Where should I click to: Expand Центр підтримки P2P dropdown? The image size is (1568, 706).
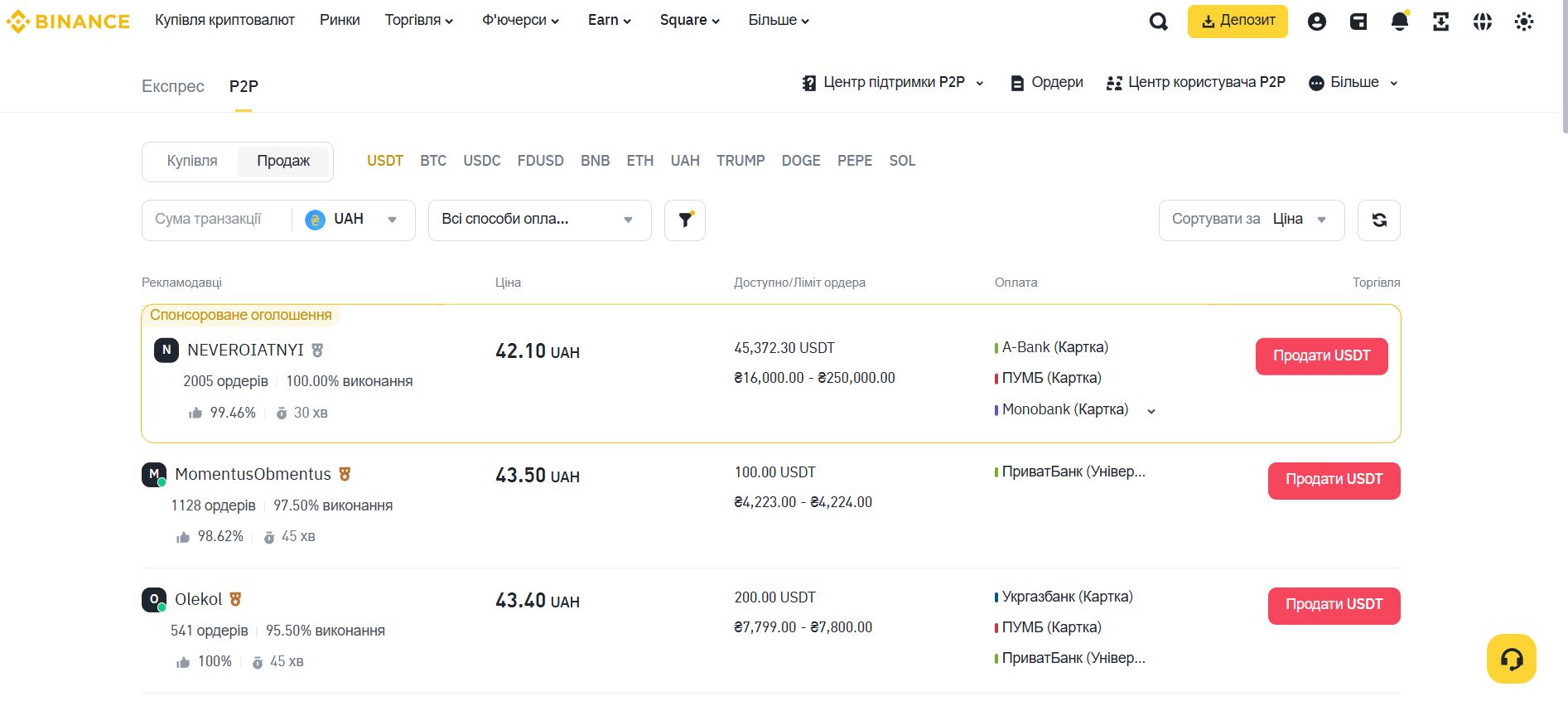point(893,83)
